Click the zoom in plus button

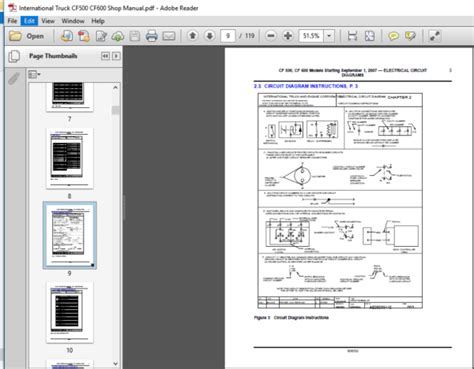point(288,36)
